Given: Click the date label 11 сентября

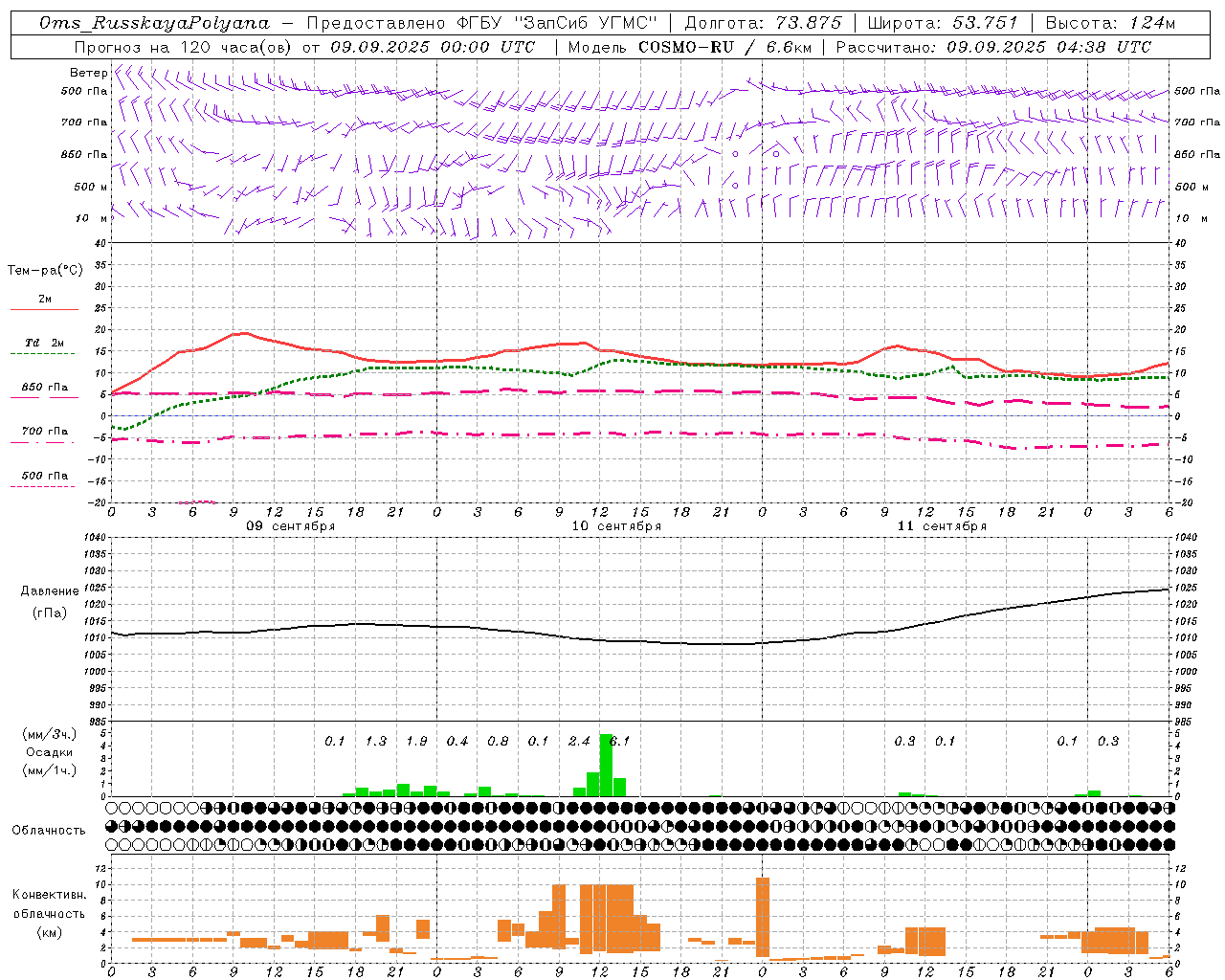Looking at the screenshot, I should pos(942,526).
